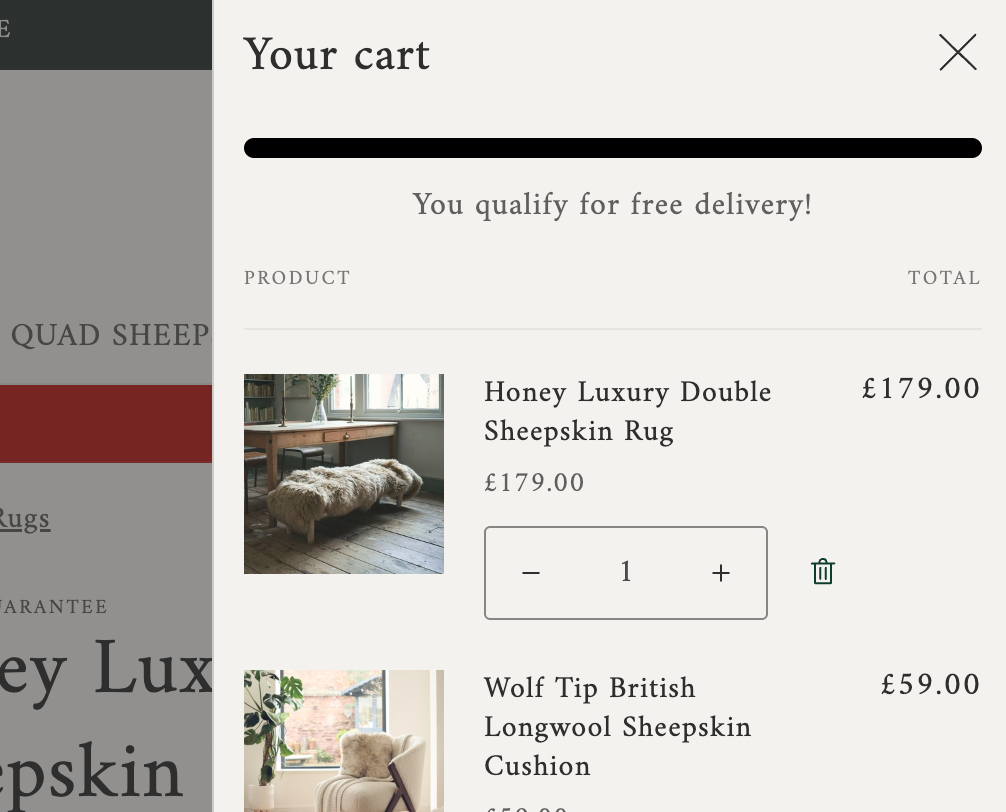1006x812 pixels.
Task: Click the red button behind the cart overlay
Action: [x=105, y=424]
